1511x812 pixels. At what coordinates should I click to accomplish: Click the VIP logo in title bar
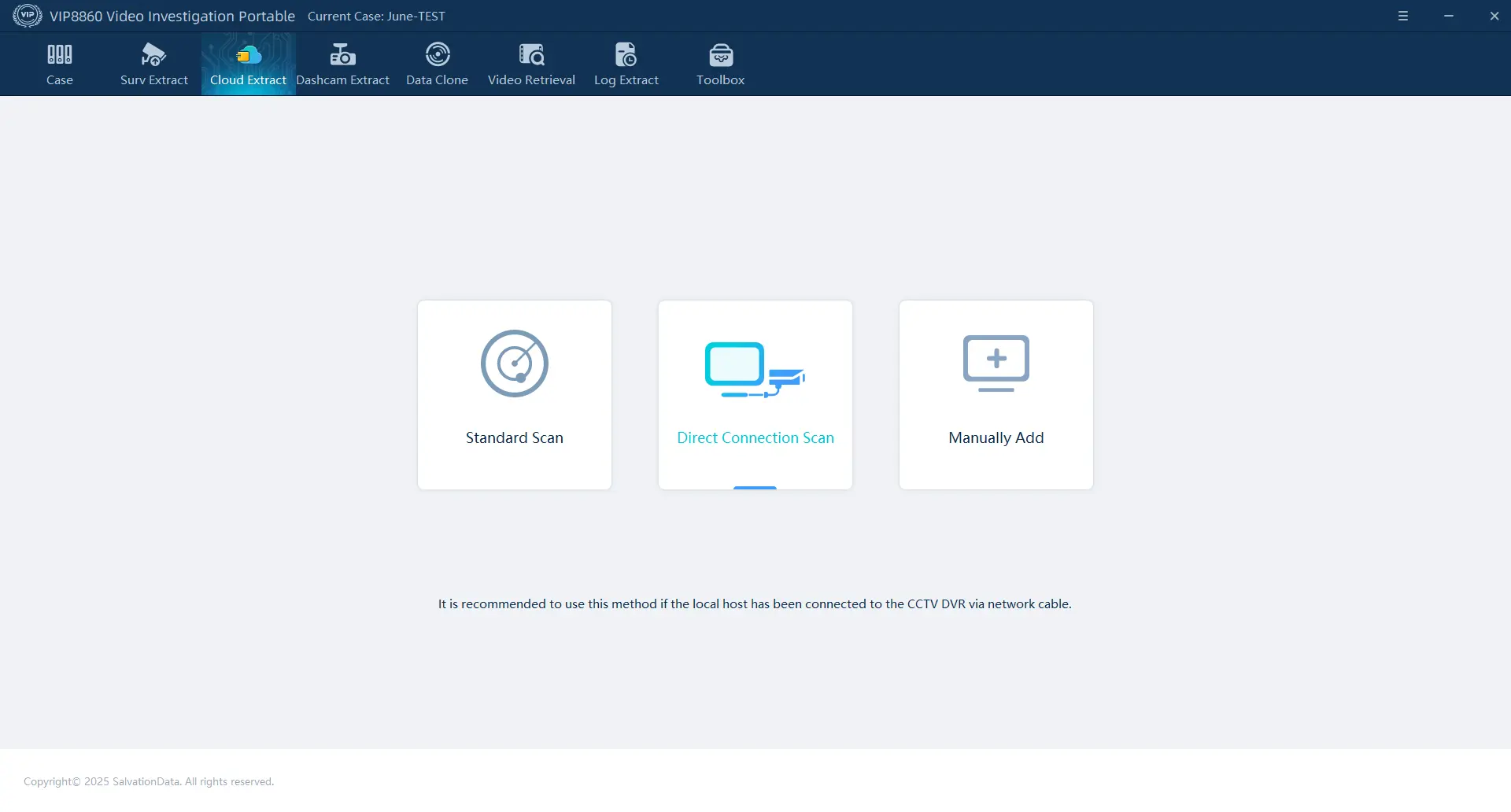click(x=28, y=16)
